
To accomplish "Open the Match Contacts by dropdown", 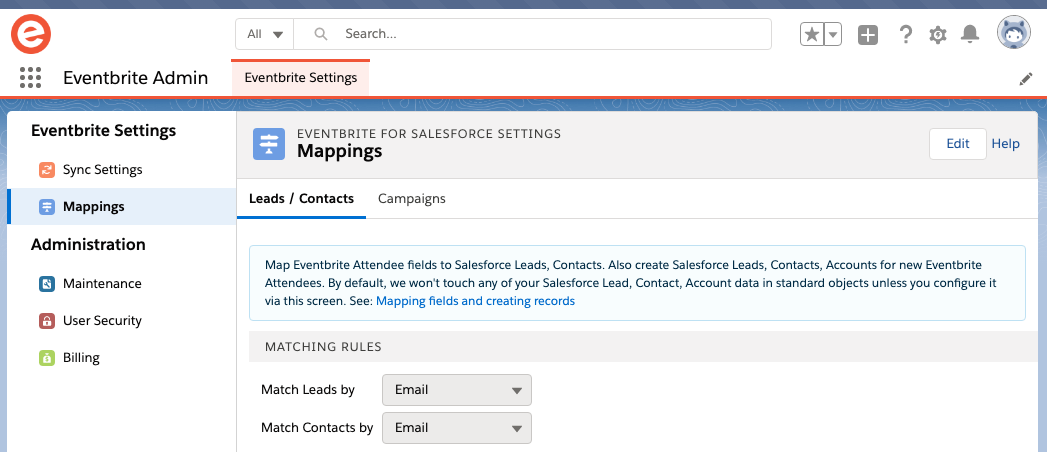I will (x=457, y=428).
